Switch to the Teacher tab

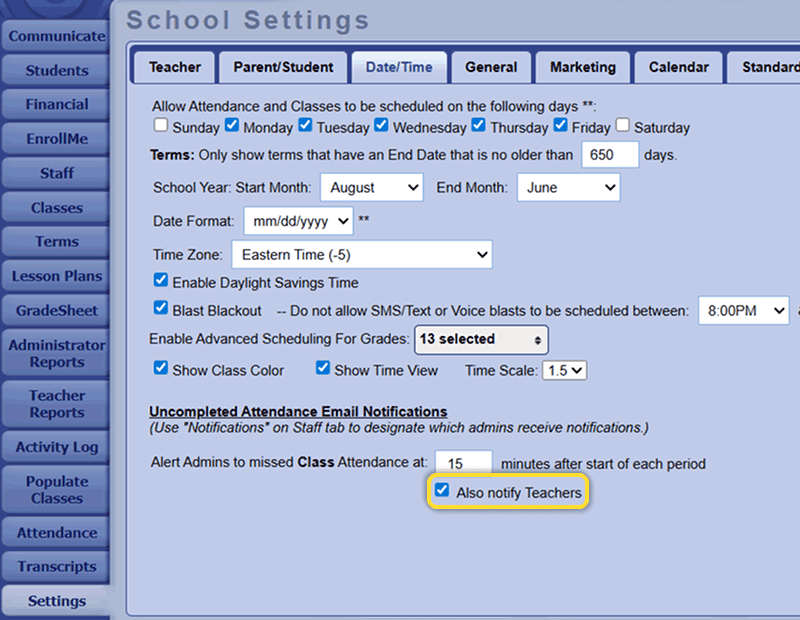[x=175, y=67]
